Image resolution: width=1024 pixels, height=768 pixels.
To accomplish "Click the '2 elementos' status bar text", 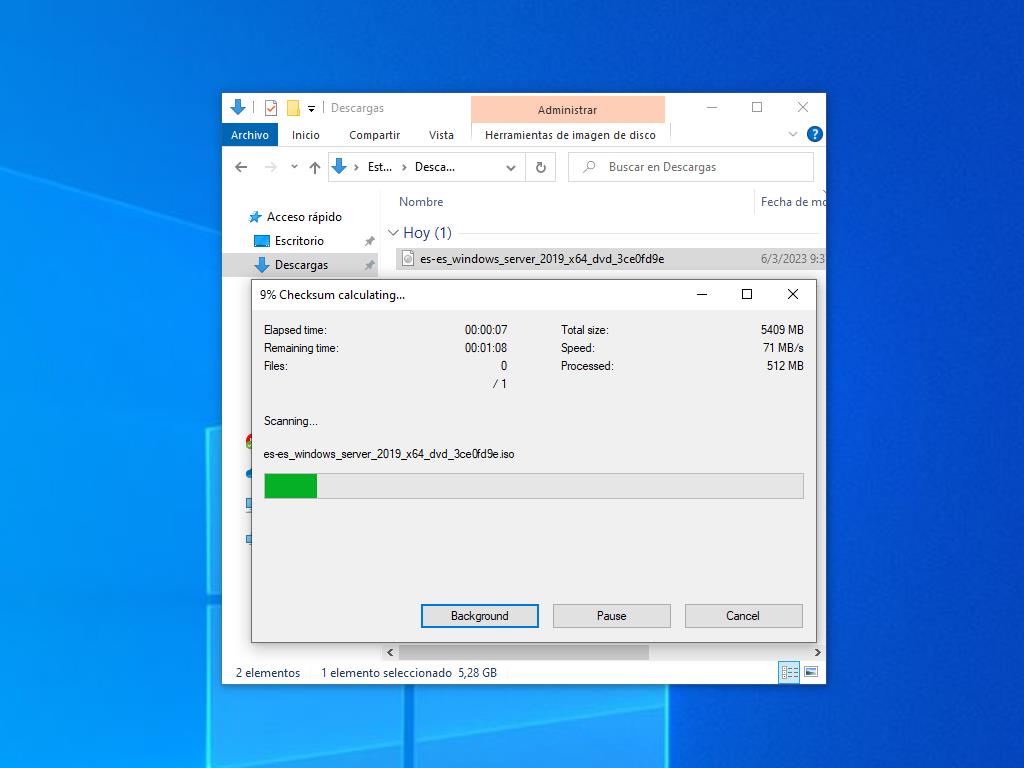I will pyautogui.click(x=268, y=673).
